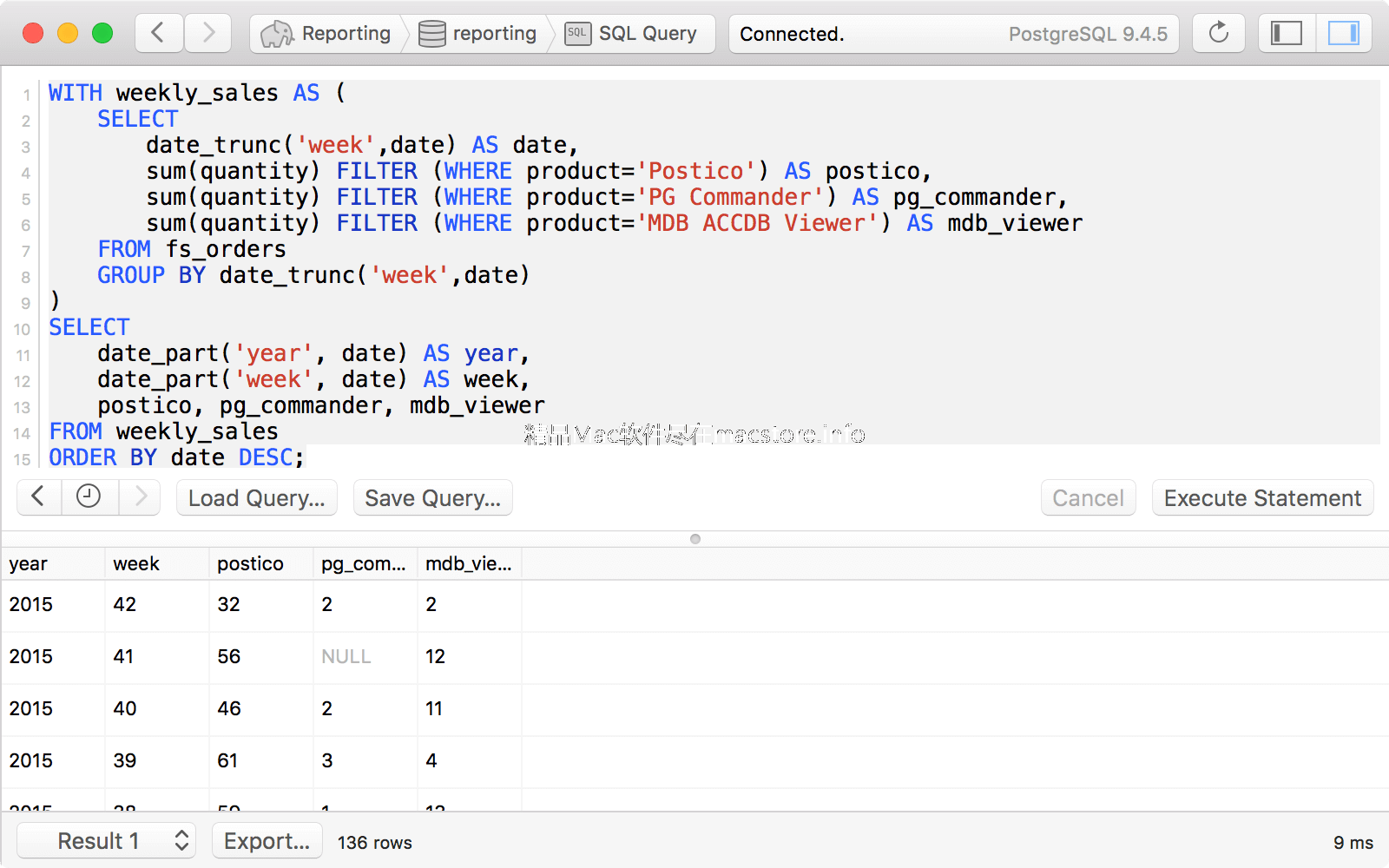Toggle the left sidebar panel
The height and width of the screenshot is (868, 1389).
click(1287, 33)
